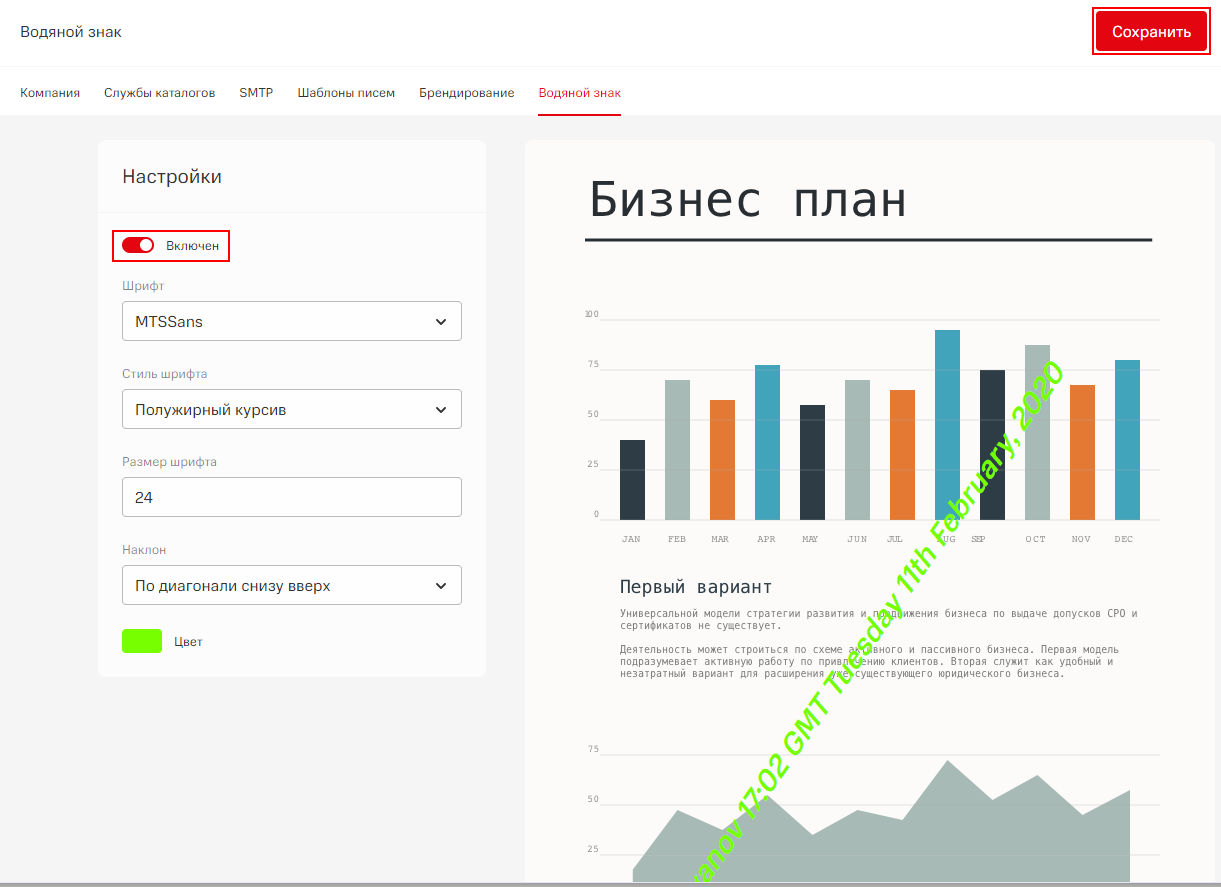Open the green color swatch picker
This screenshot has height=887, width=1221.
pyautogui.click(x=142, y=641)
